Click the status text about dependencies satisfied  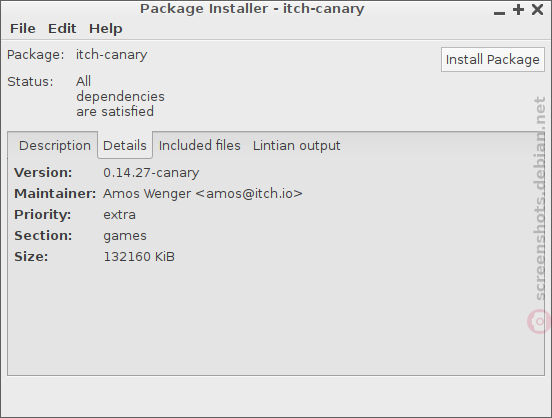click(x=120, y=96)
